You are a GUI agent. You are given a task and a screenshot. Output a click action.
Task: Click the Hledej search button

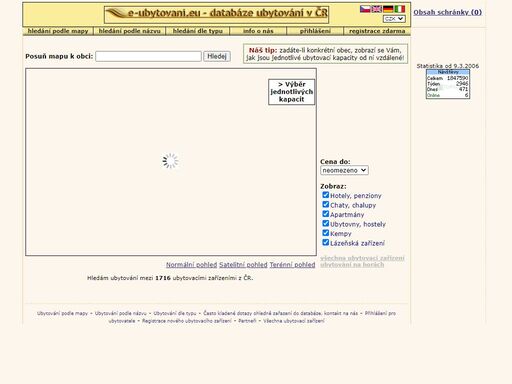217,56
